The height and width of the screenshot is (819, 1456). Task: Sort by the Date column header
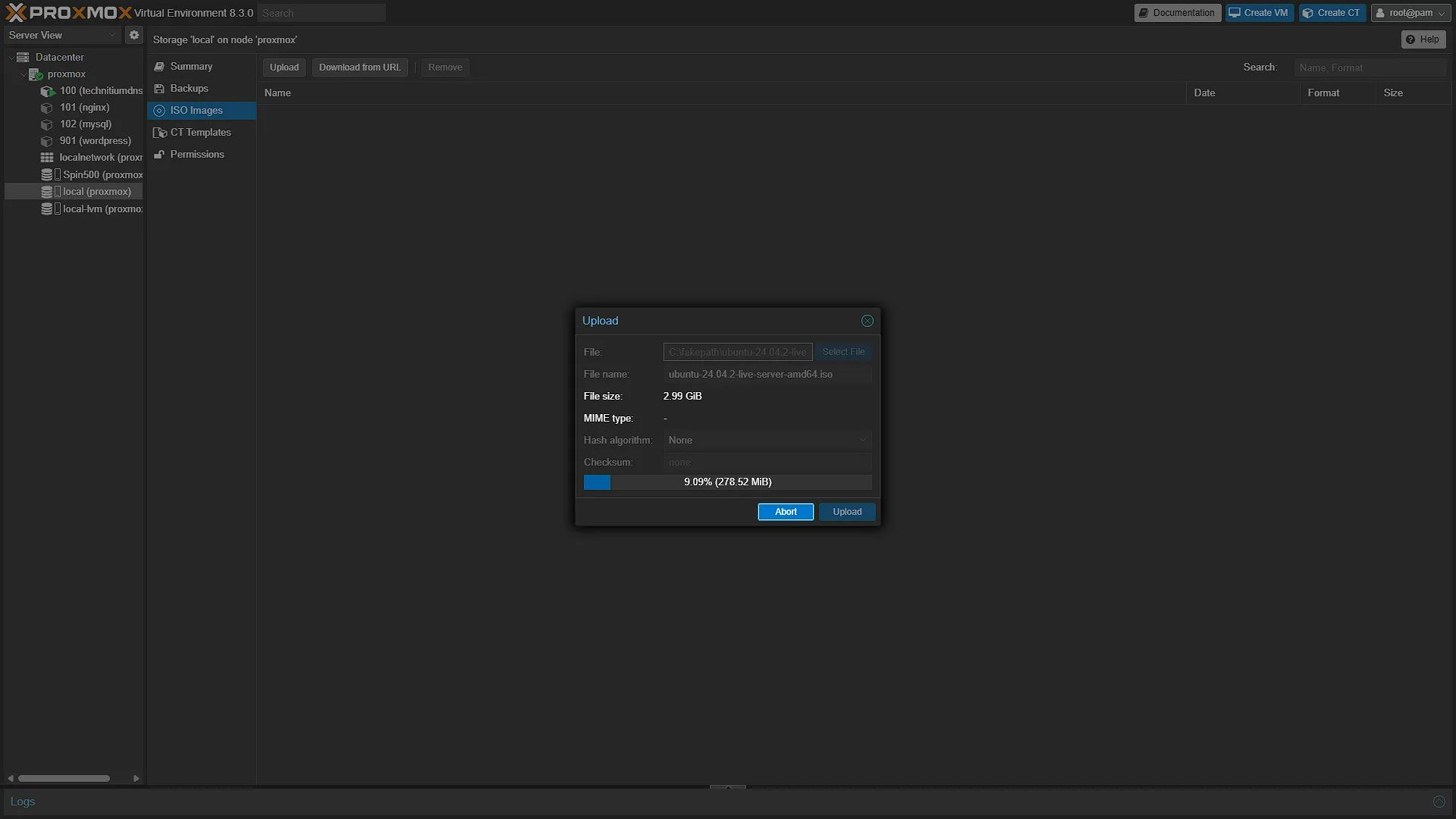coord(1243,93)
